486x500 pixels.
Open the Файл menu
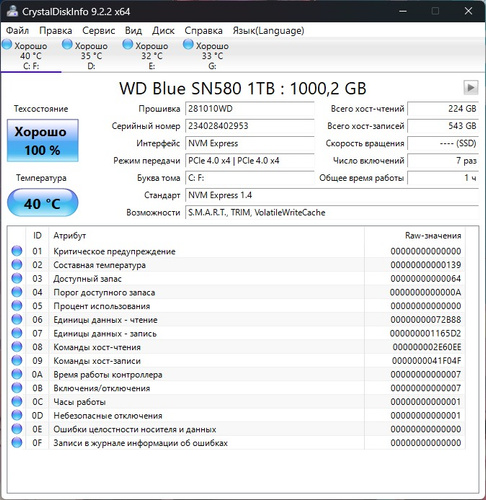[x=17, y=31]
